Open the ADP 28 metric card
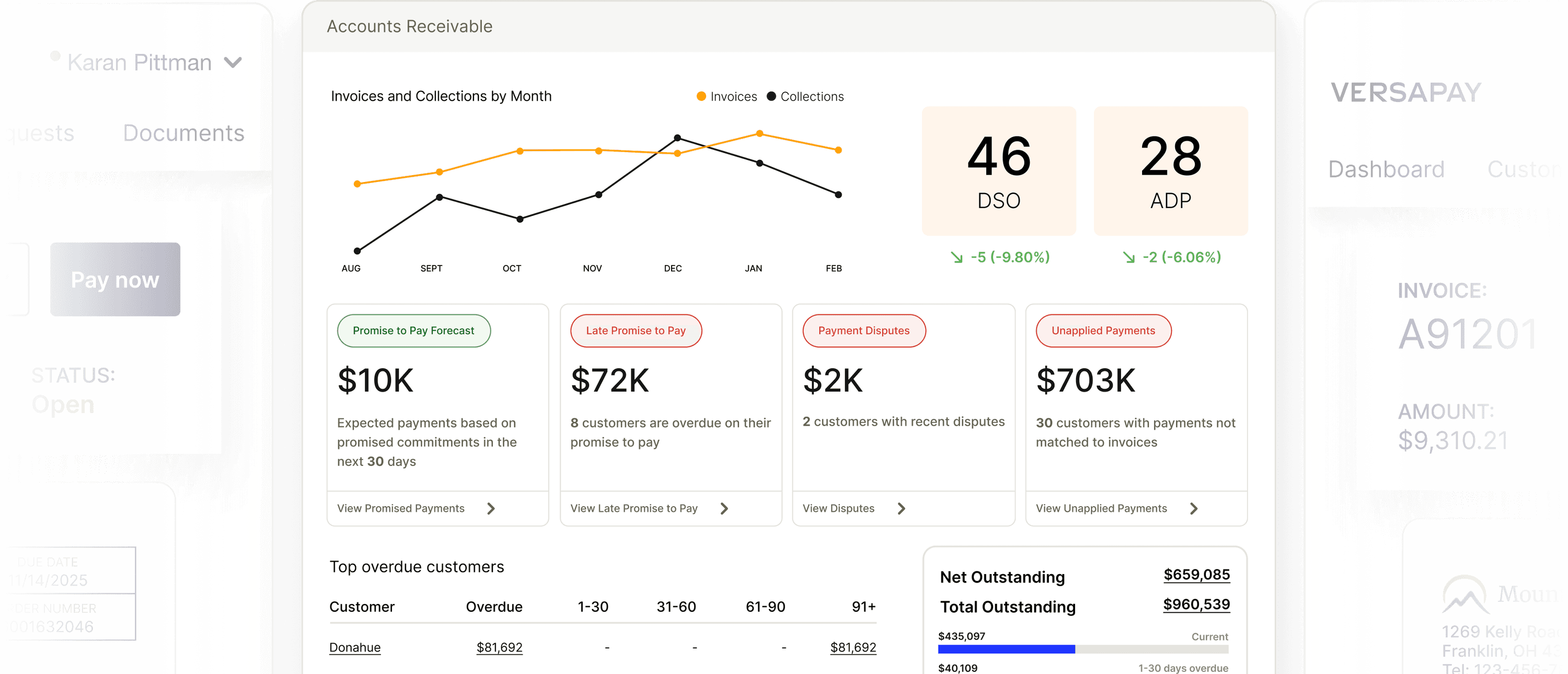 tap(1171, 171)
